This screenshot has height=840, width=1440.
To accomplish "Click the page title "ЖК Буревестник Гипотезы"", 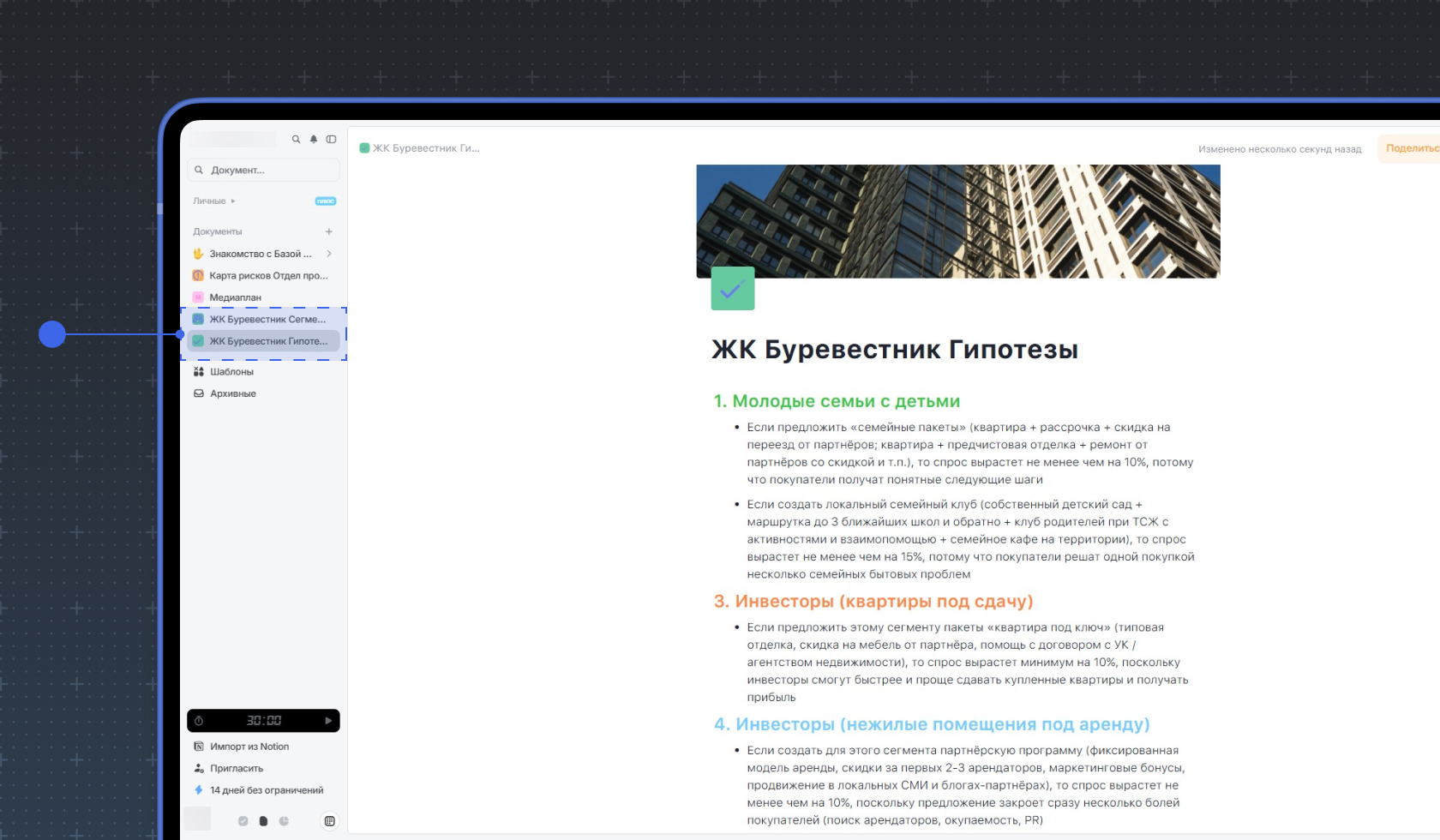I will (895, 350).
